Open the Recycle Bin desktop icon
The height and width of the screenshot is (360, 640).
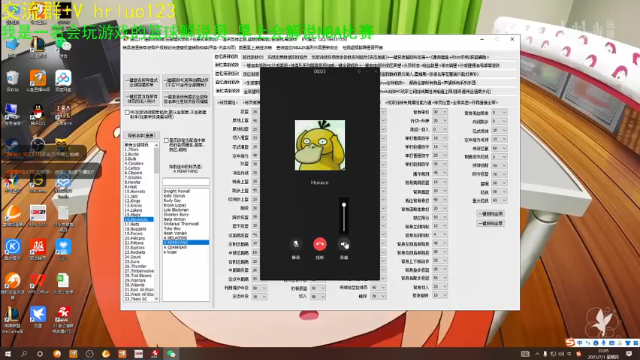click(x=12, y=81)
